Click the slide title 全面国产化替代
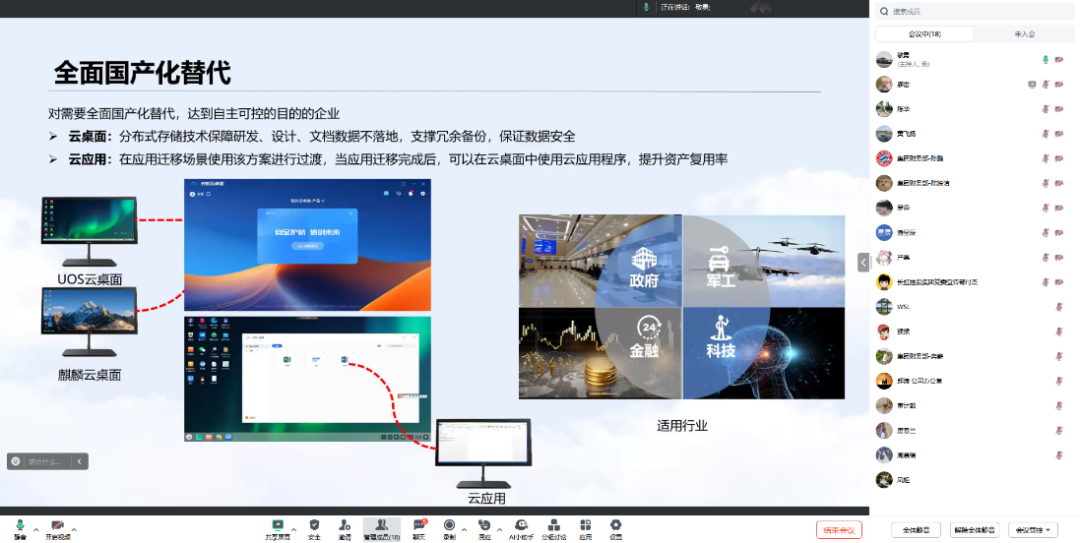 click(142, 72)
